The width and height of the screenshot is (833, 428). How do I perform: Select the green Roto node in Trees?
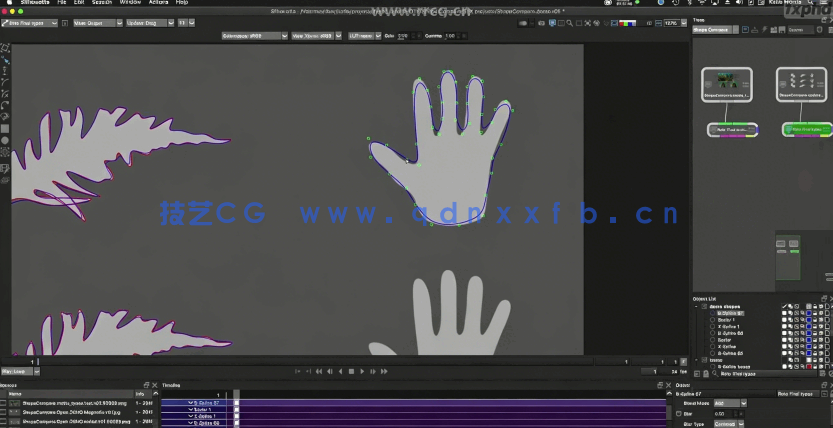[x=808, y=129]
